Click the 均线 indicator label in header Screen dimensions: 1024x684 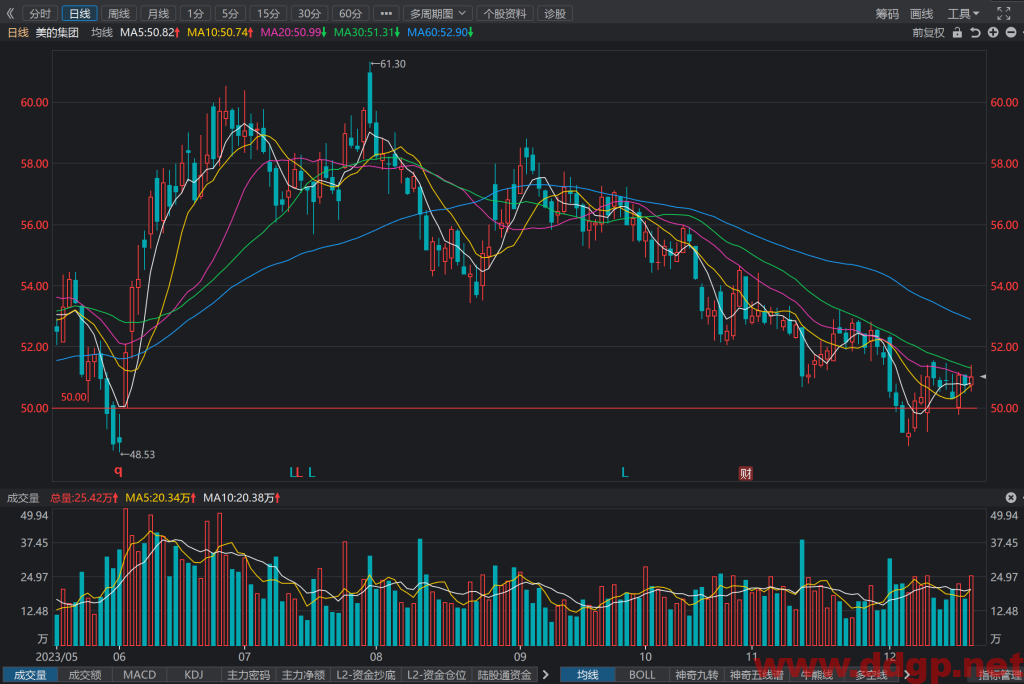click(x=101, y=32)
